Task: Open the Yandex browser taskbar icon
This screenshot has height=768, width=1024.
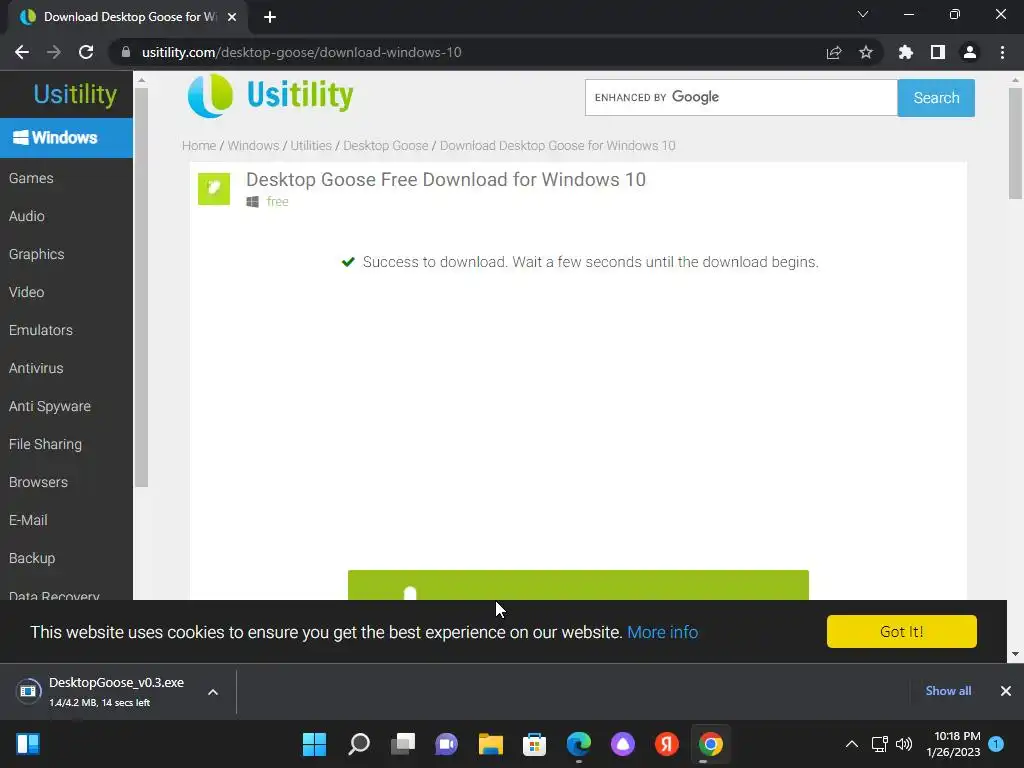Action: click(667, 744)
